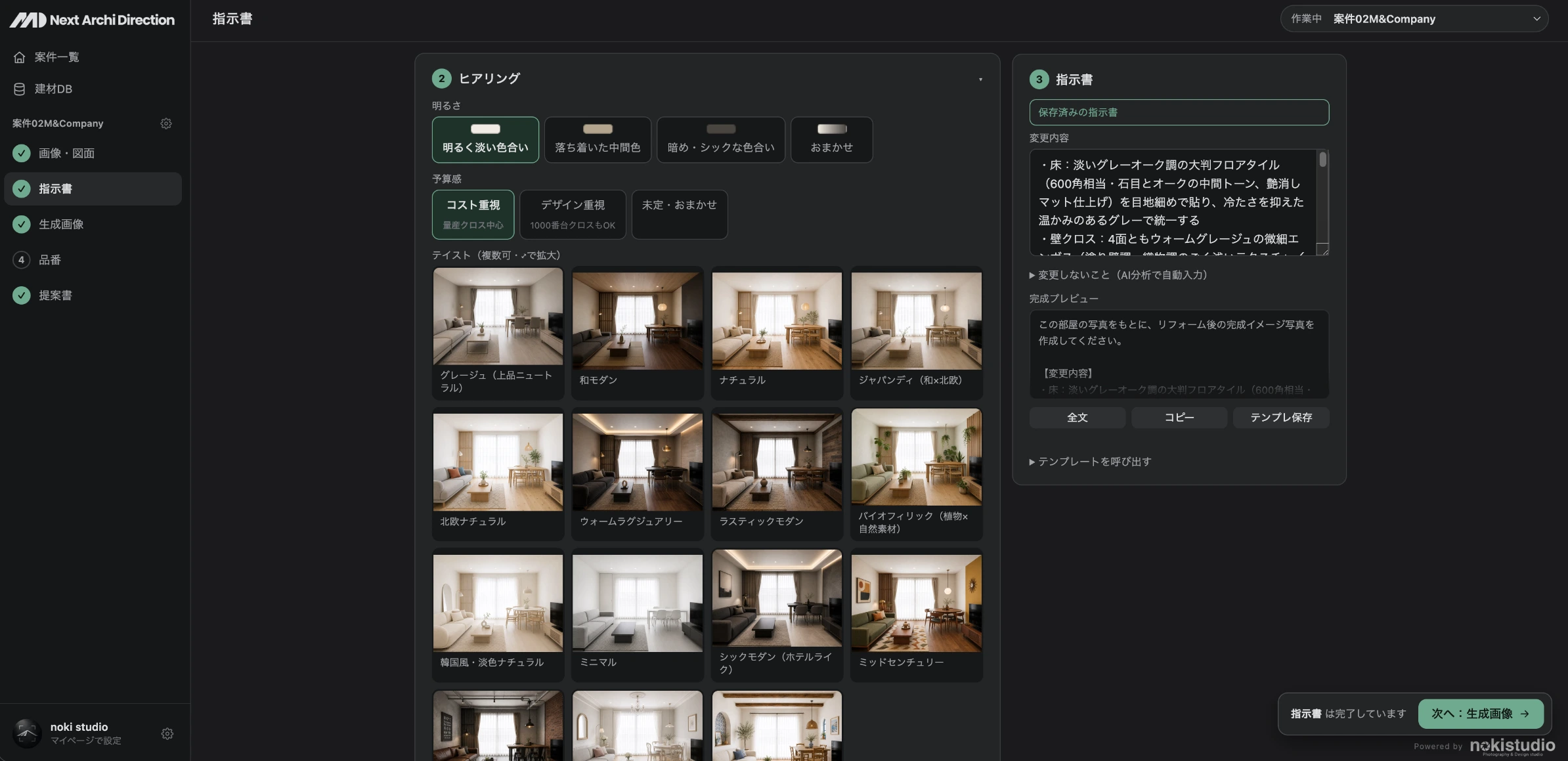Screen dimensions: 1568x761
Task: Go to 提案書 step
Action: pyautogui.click(x=93, y=295)
